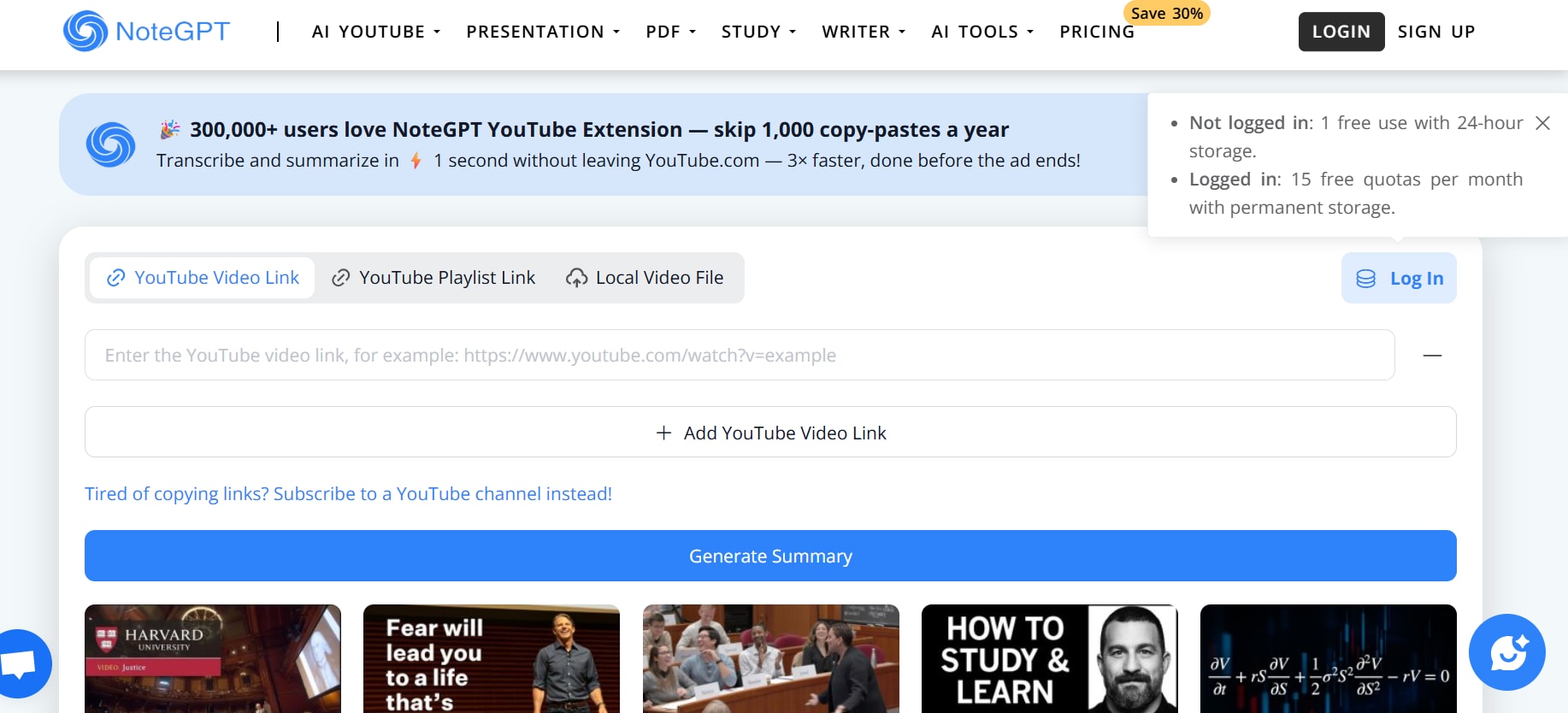Image resolution: width=1568 pixels, height=713 pixels.
Task: Open the YouTube Extension promo headline
Action: click(x=598, y=129)
